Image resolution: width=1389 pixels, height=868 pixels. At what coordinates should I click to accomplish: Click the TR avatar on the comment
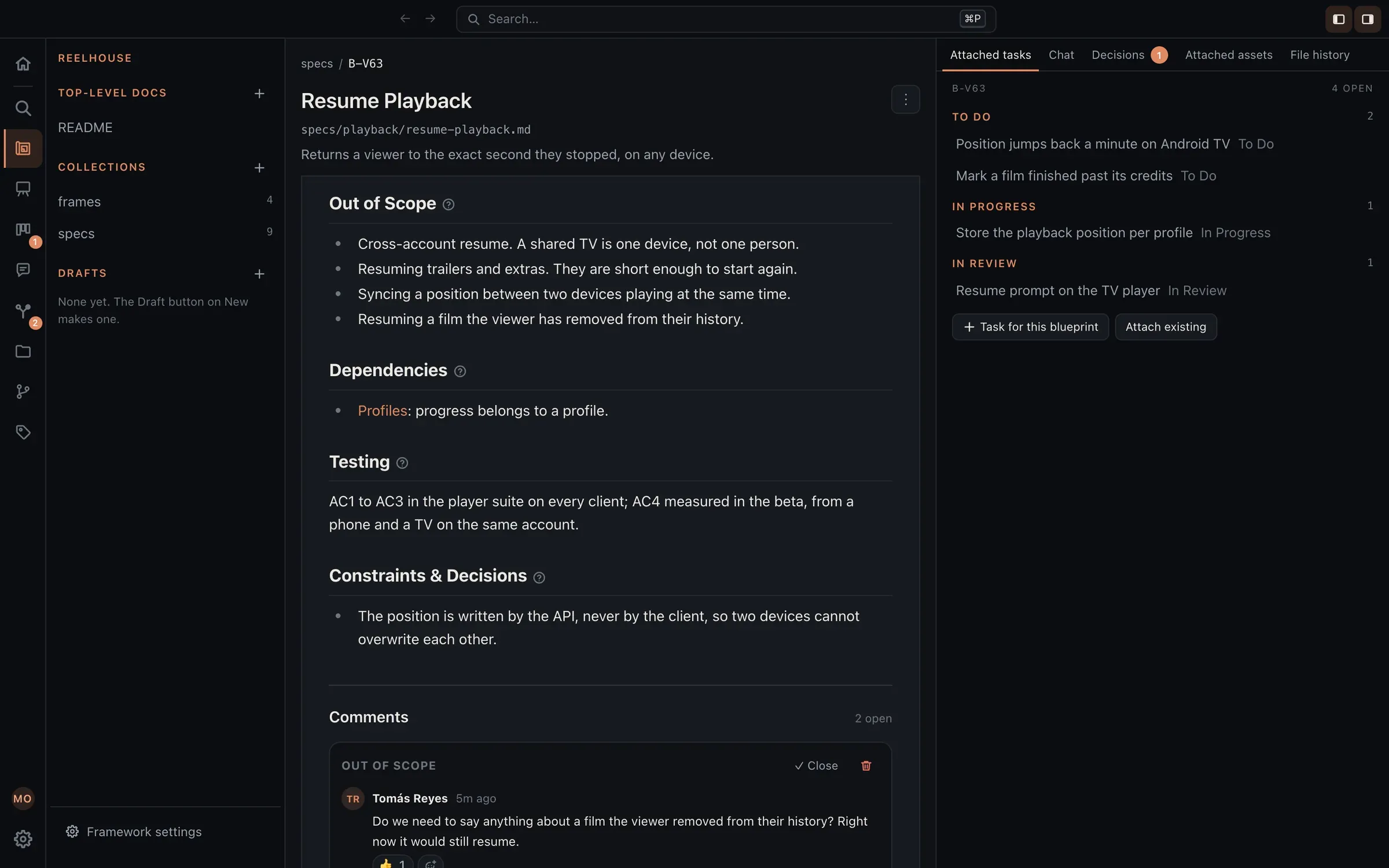click(x=353, y=799)
